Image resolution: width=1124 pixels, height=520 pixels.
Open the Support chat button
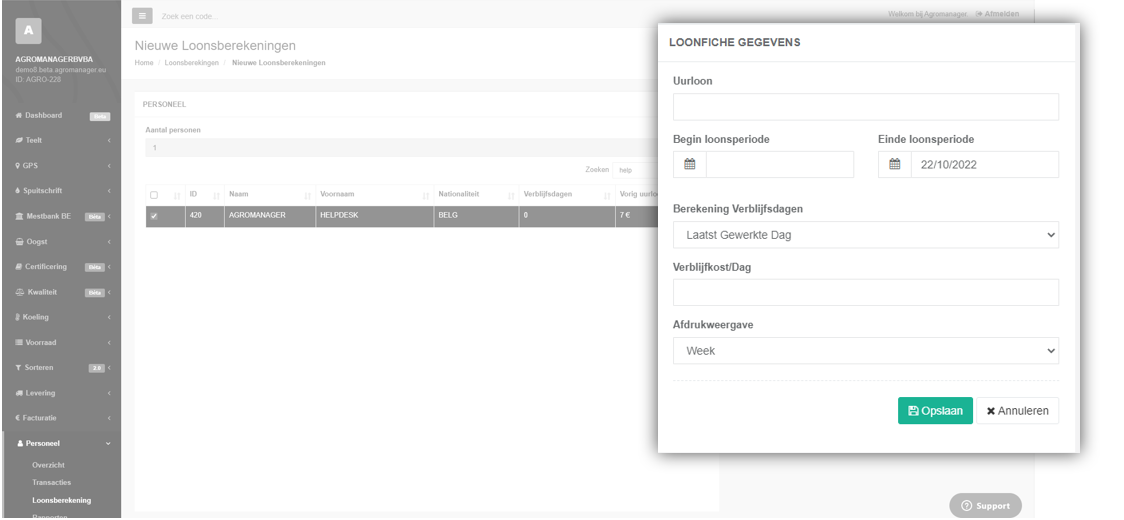tap(985, 506)
